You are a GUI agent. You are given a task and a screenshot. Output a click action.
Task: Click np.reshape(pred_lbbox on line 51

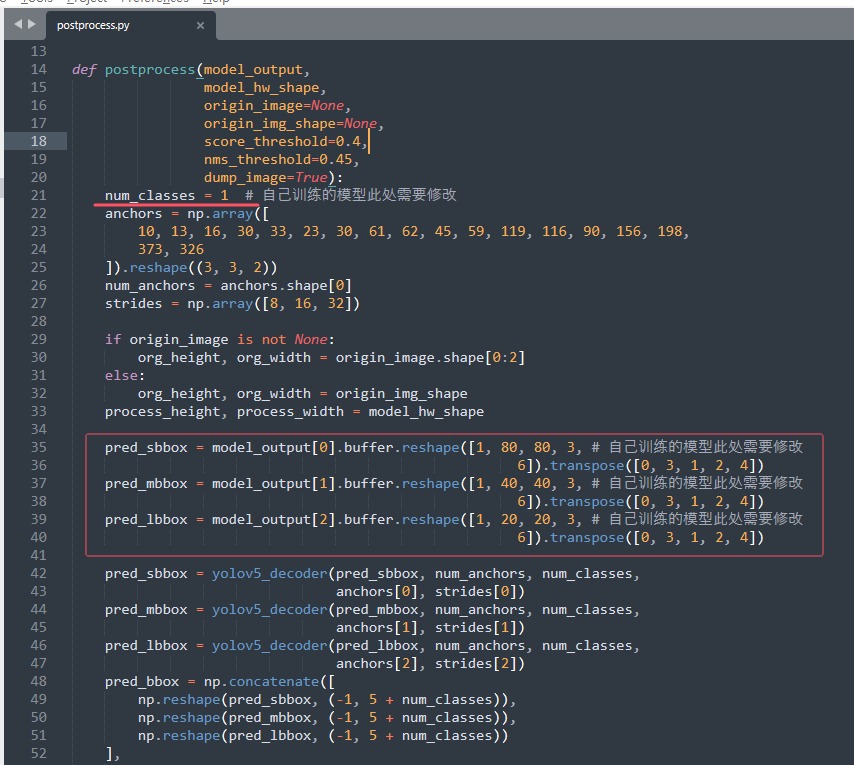224,736
